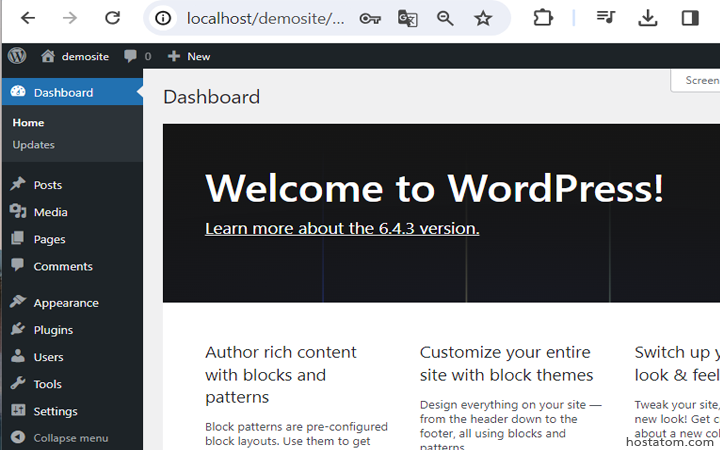Open Updates in Dashboard submenu
720x450 pixels.
pyautogui.click(x=34, y=145)
